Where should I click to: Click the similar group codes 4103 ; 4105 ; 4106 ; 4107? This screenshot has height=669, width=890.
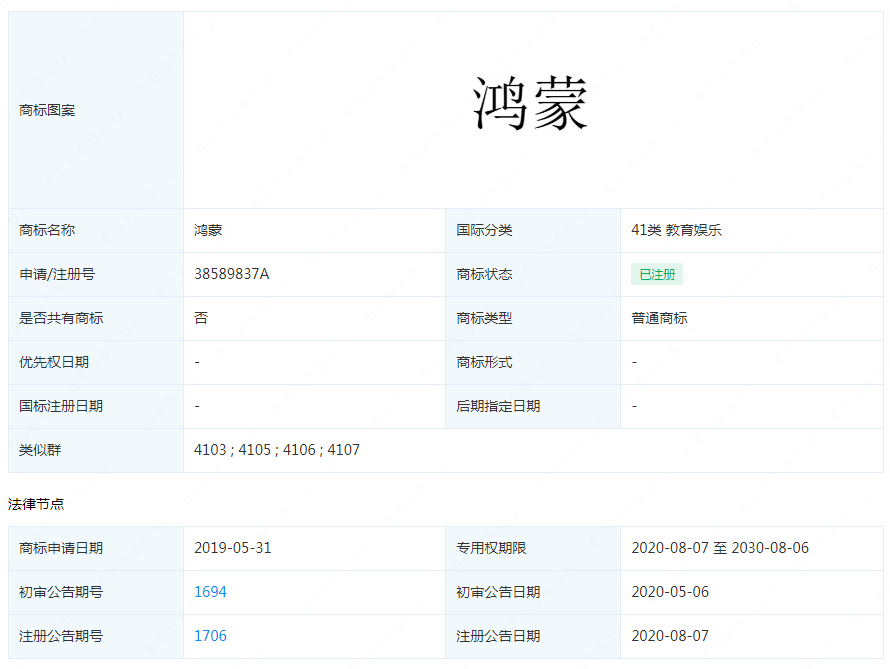pyautogui.click(x=277, y=450)
